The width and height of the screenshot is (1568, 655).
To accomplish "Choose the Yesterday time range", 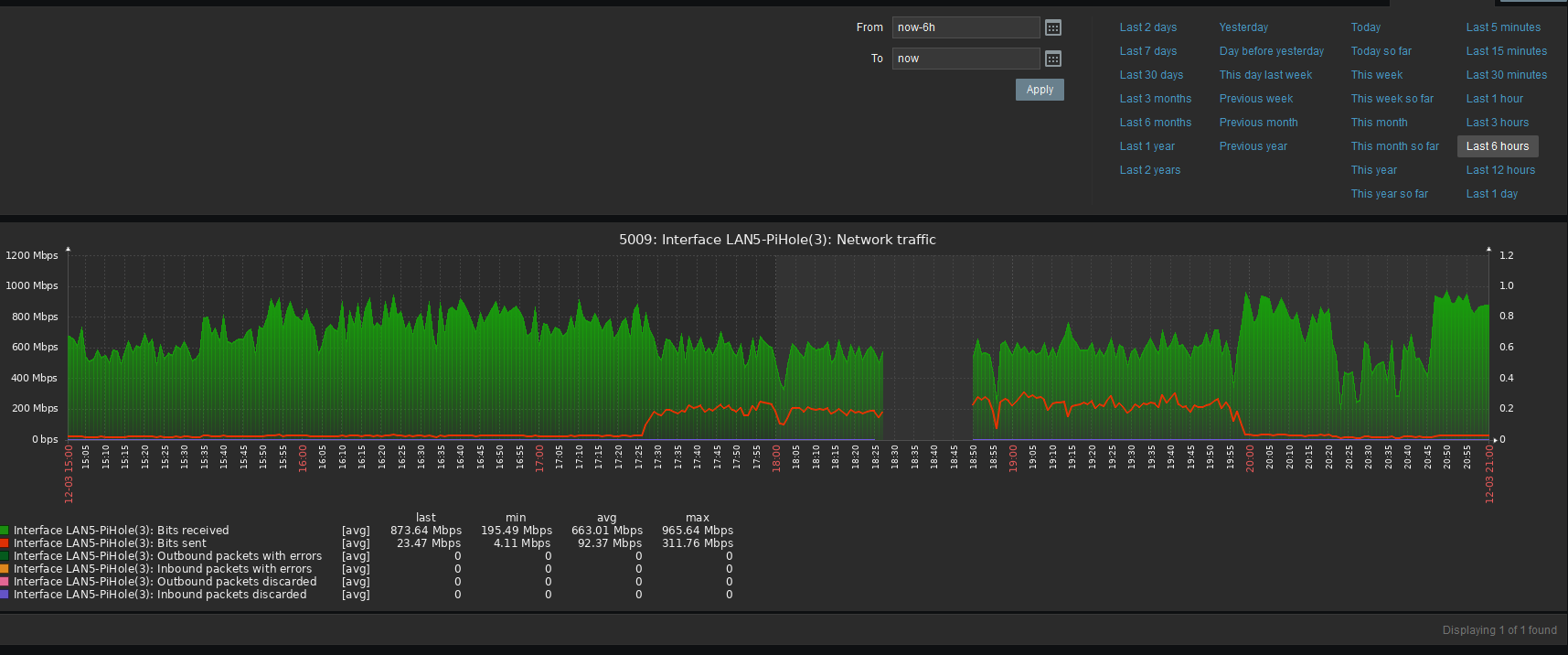I will 1243,27.
